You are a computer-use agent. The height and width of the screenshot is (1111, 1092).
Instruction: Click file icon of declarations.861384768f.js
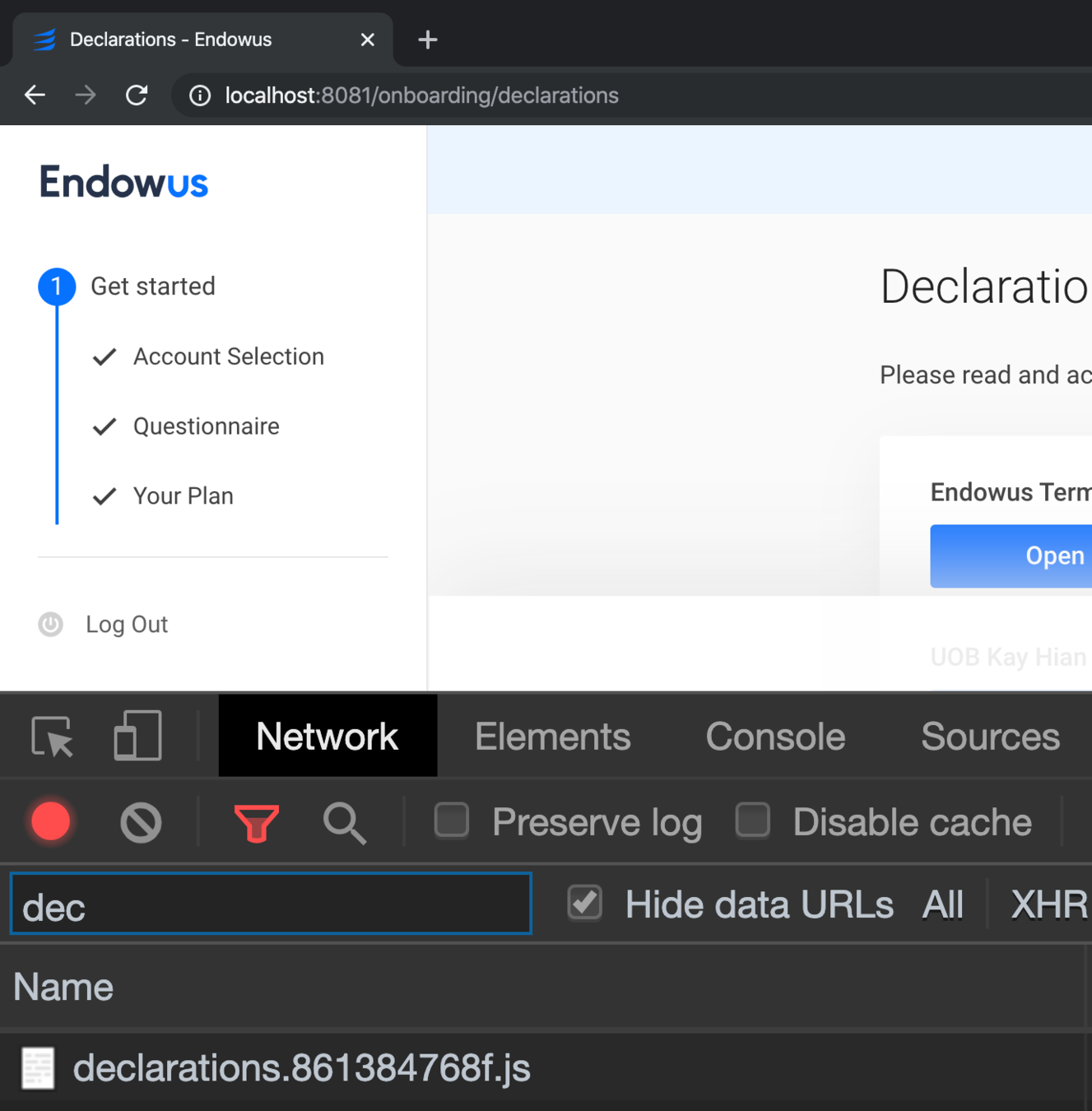click(37, 1068)
